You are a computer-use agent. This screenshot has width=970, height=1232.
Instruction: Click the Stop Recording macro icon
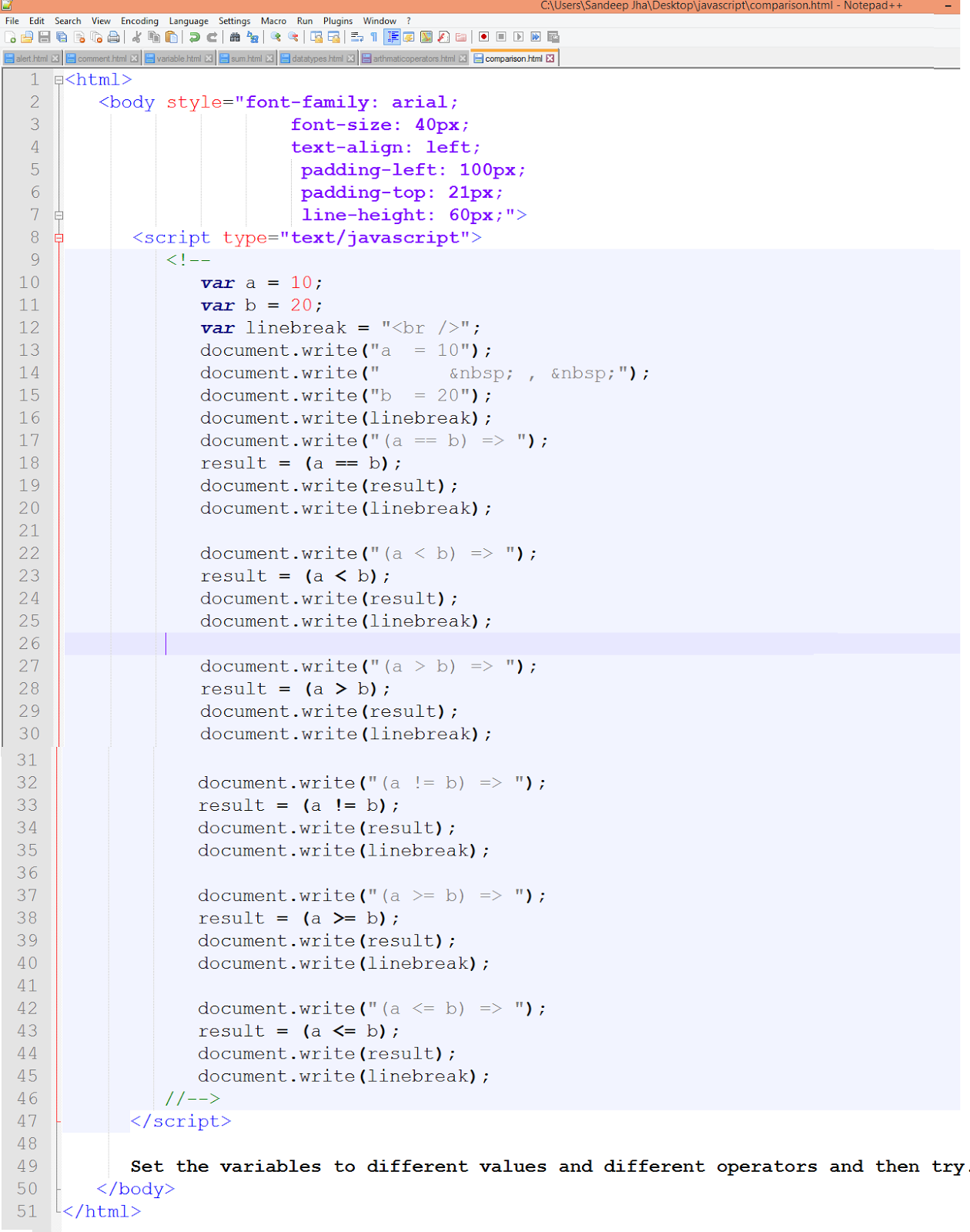point(501,37)
